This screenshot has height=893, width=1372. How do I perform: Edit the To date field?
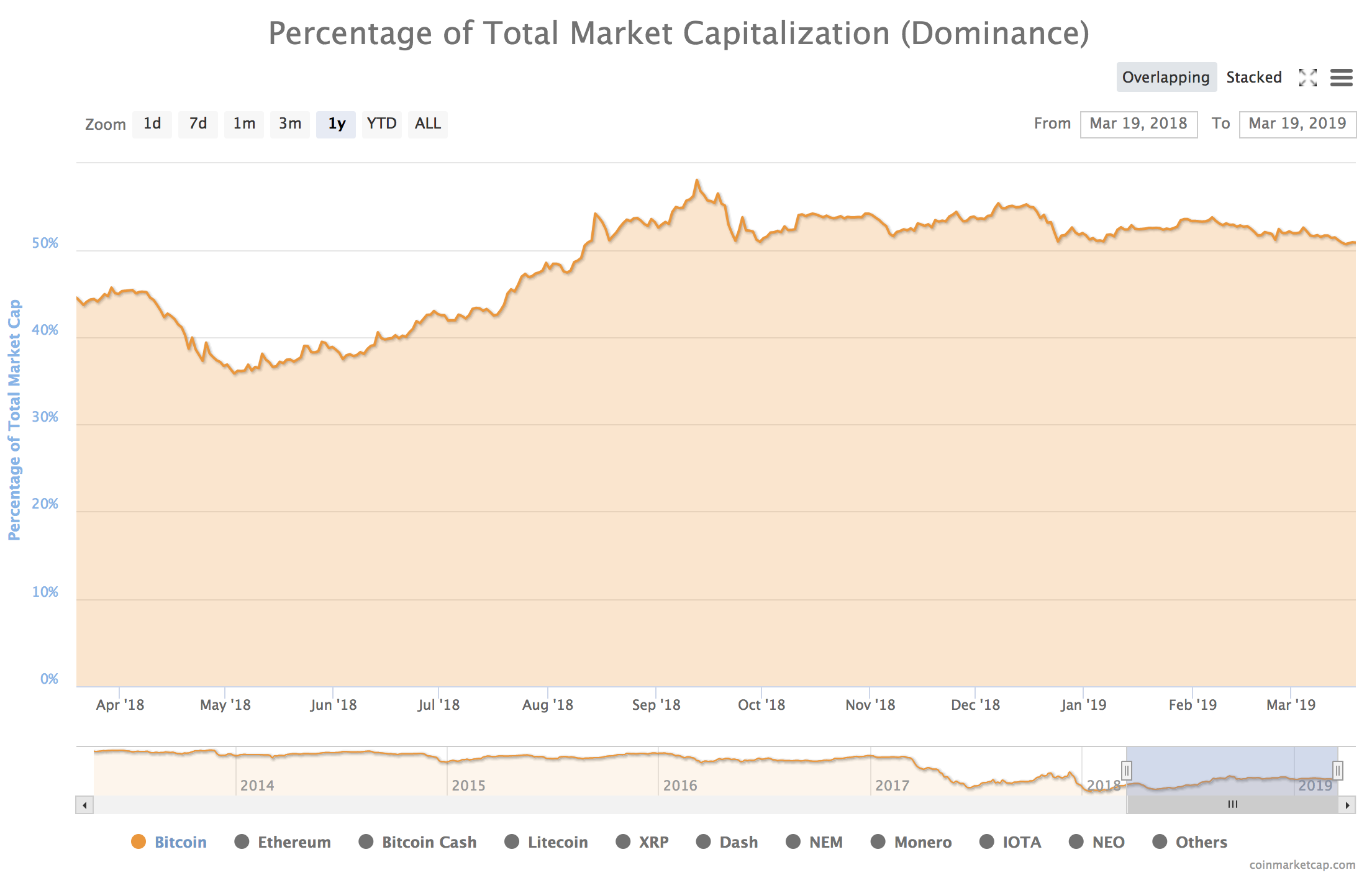click(x=1297, y=124)
